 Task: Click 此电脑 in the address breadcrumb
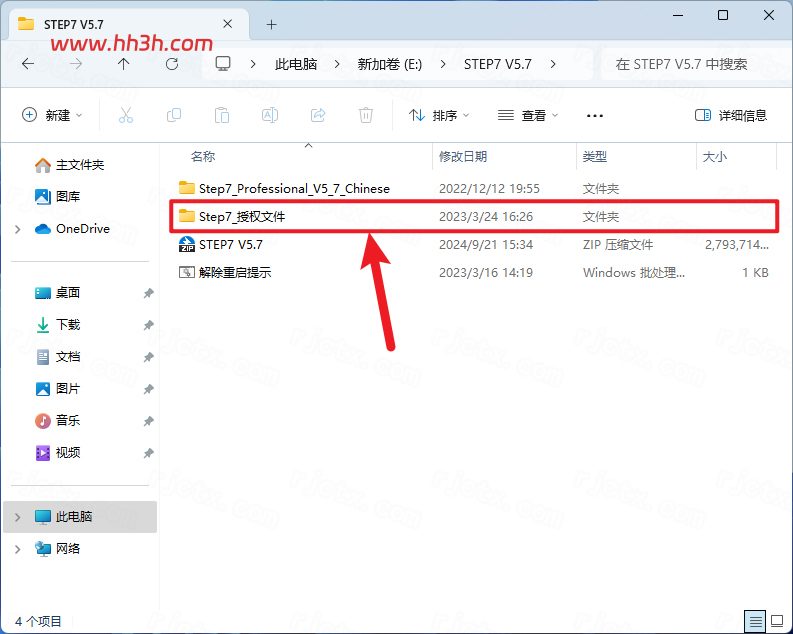click(296, 64)
